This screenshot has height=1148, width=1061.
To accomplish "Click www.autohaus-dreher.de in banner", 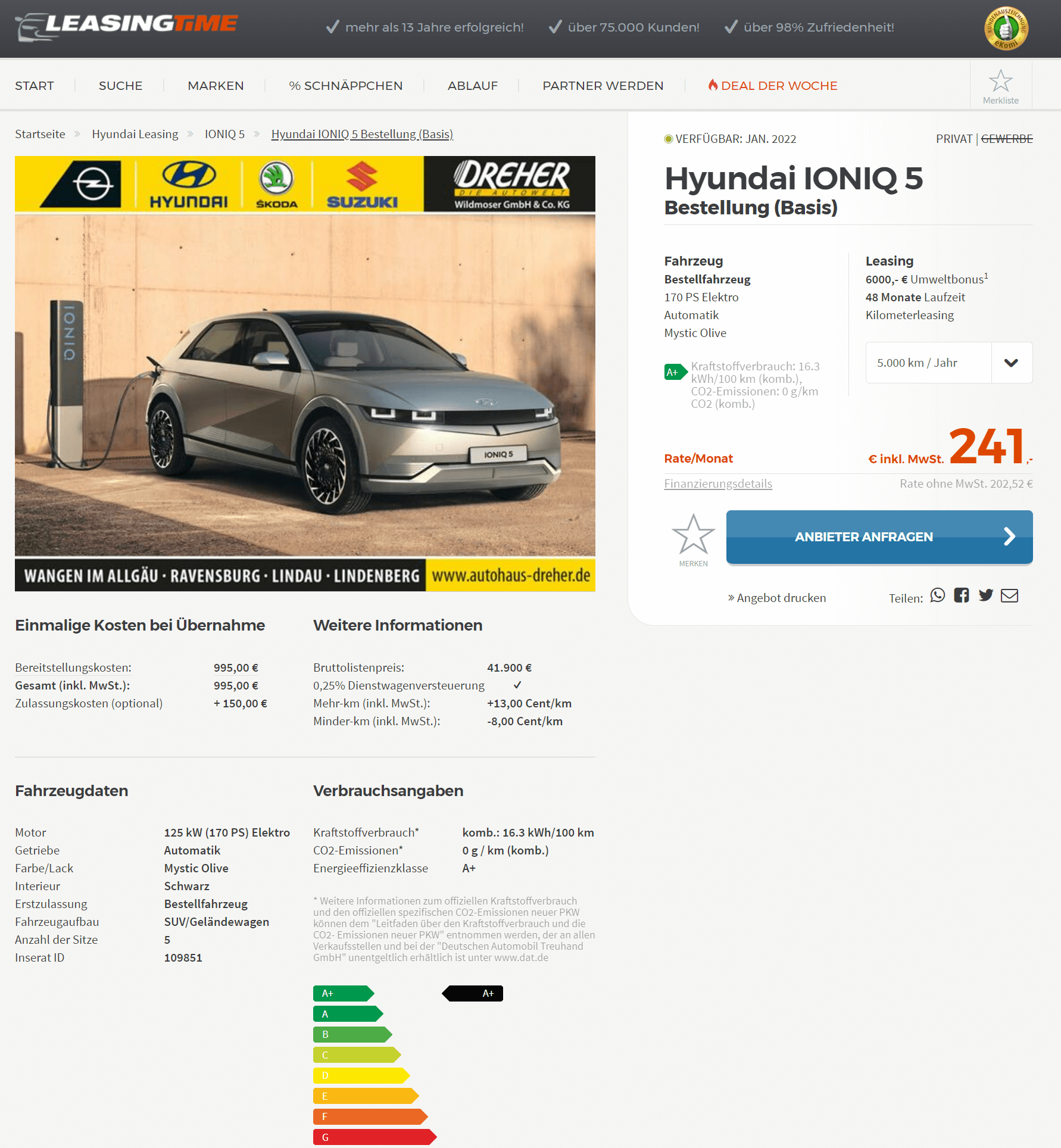I will (511, 575).
